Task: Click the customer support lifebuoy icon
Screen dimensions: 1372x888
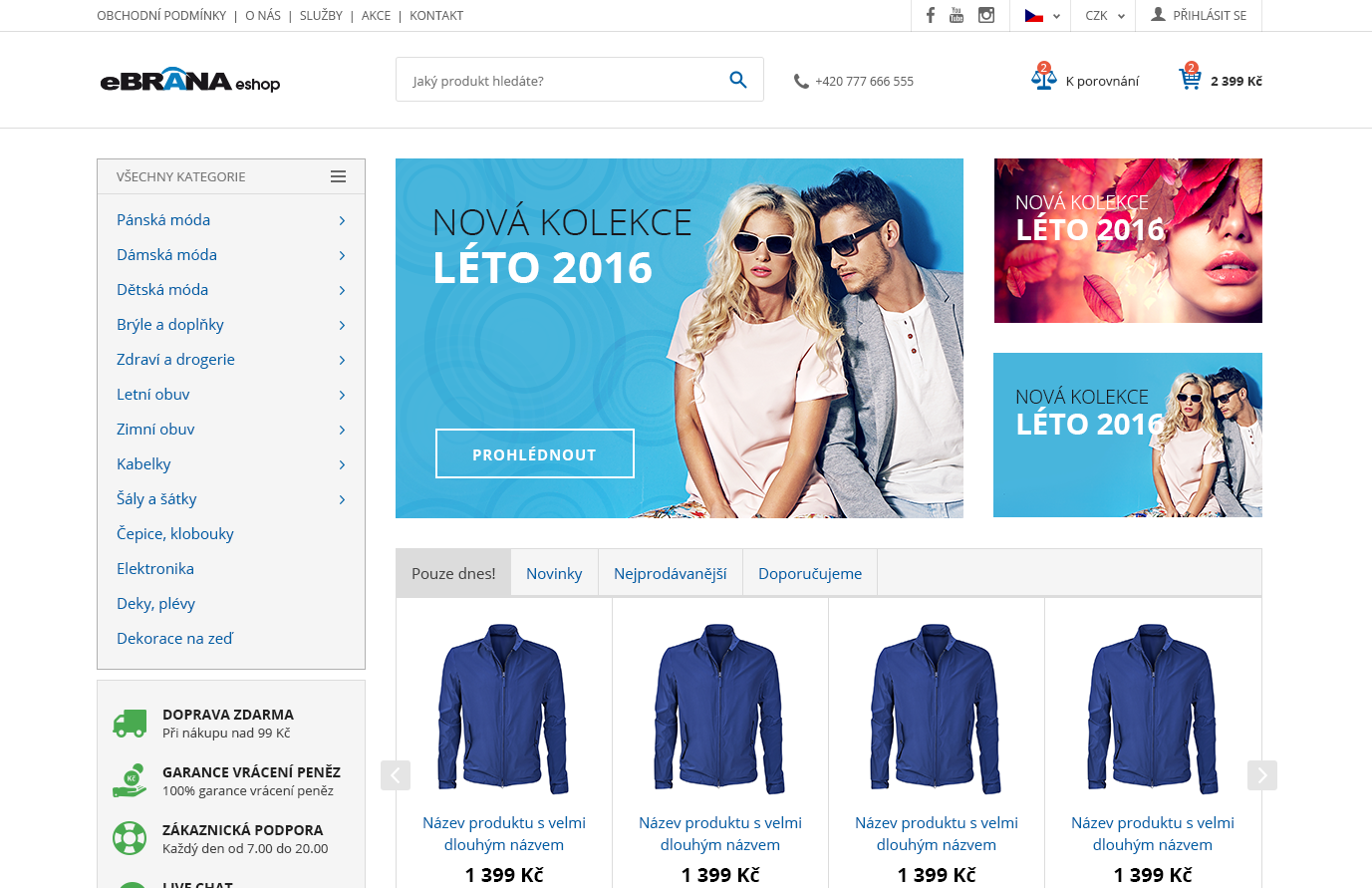Action: [x=130, y=838]
